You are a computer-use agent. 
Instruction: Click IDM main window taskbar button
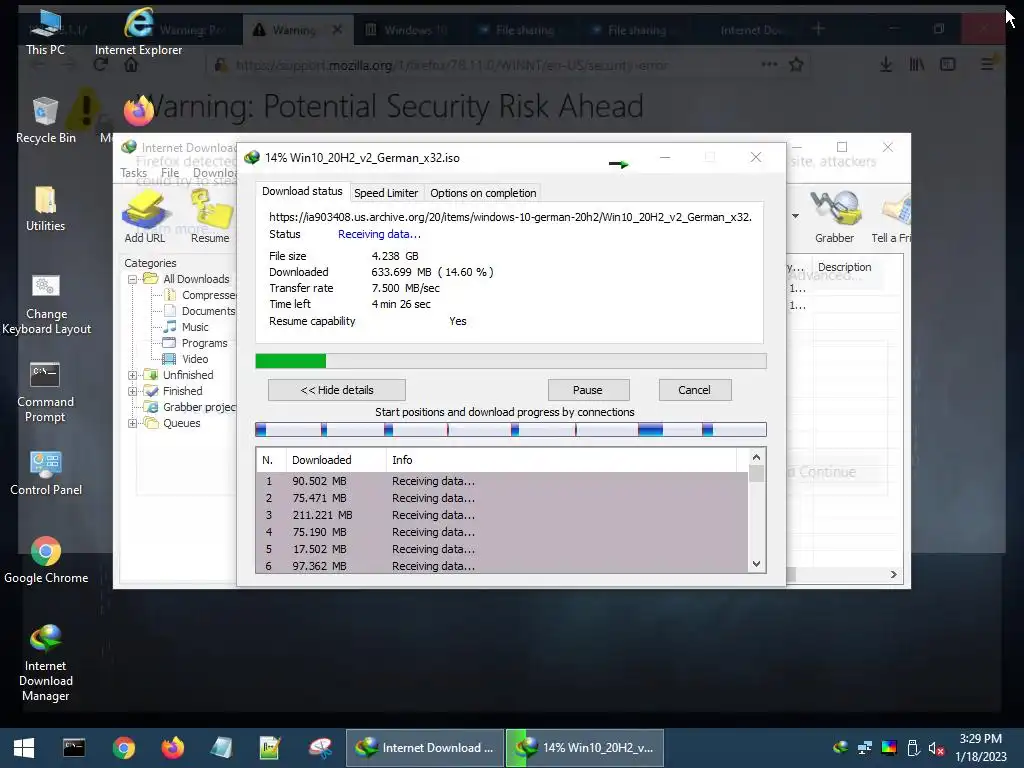coord(425,748)
